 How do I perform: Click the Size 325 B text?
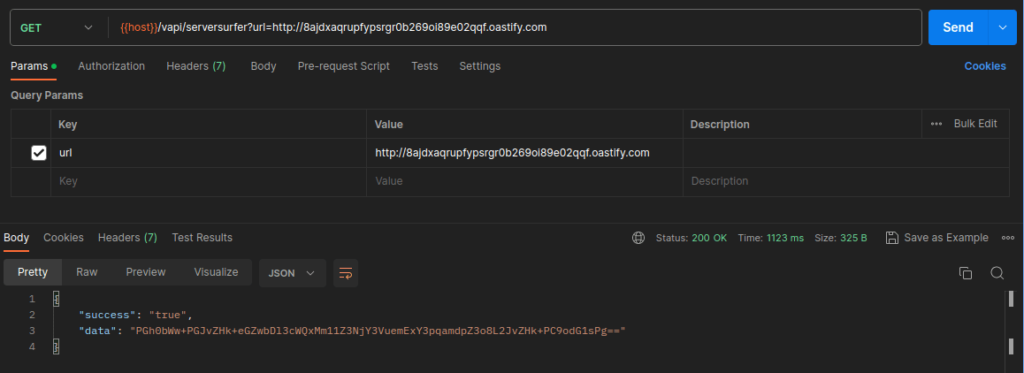tap(840, 238)
